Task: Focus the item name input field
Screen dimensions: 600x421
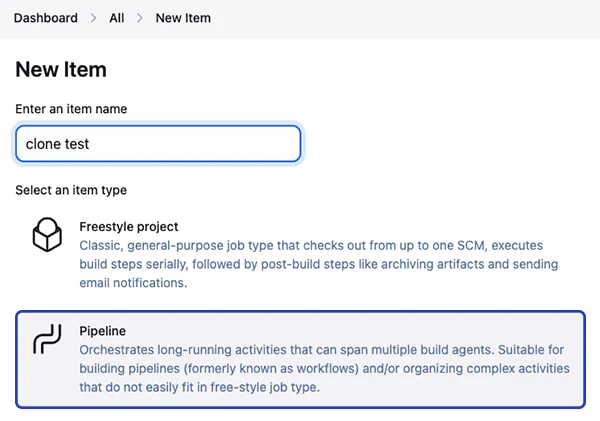Action: (158, 144)
